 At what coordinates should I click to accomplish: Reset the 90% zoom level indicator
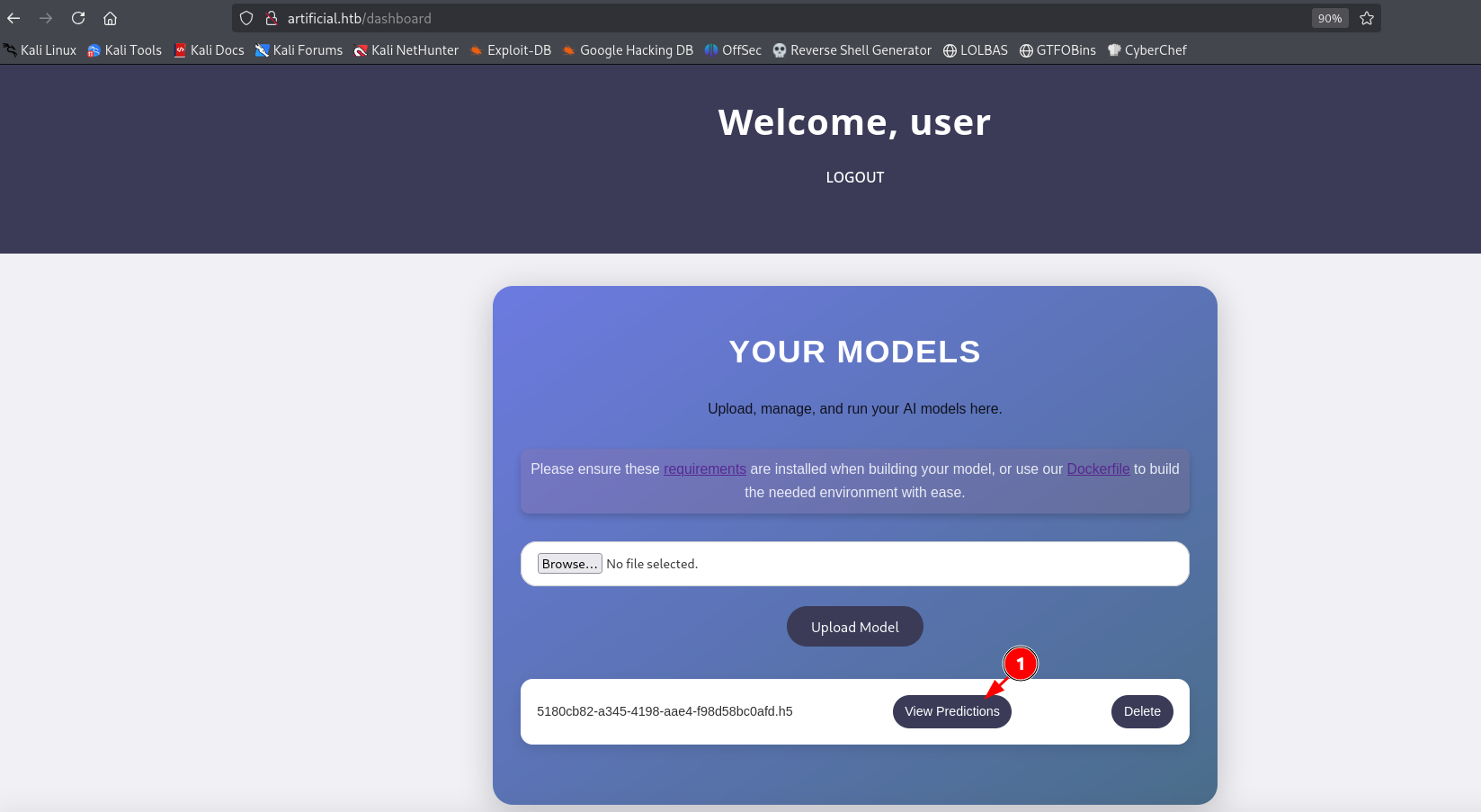click(1329, 18)
